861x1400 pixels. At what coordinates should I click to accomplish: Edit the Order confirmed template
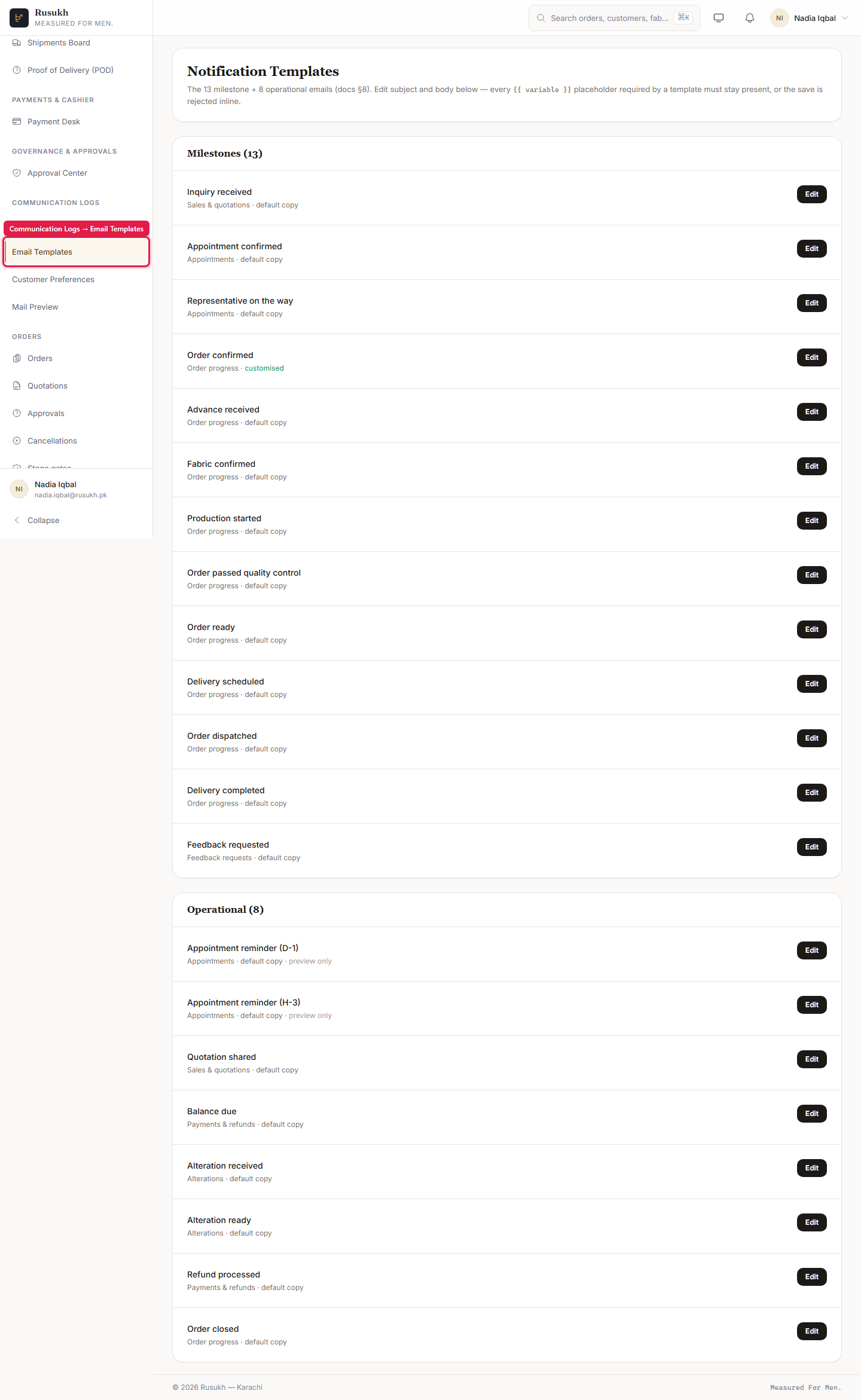tap(811, 357)
